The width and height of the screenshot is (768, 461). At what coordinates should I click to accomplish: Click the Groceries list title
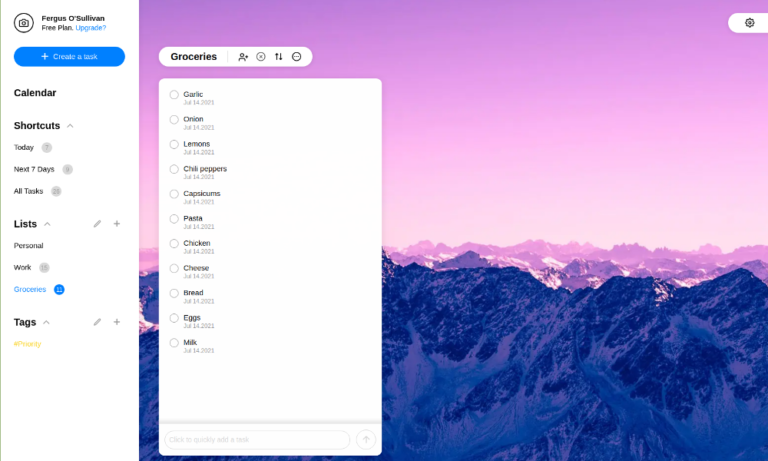coord(193,57)
